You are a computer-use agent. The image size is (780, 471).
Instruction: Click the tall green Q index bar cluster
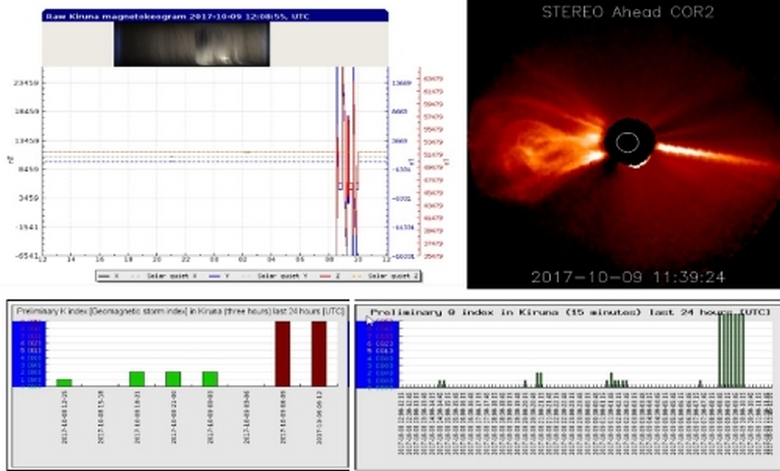pos(731,350)
